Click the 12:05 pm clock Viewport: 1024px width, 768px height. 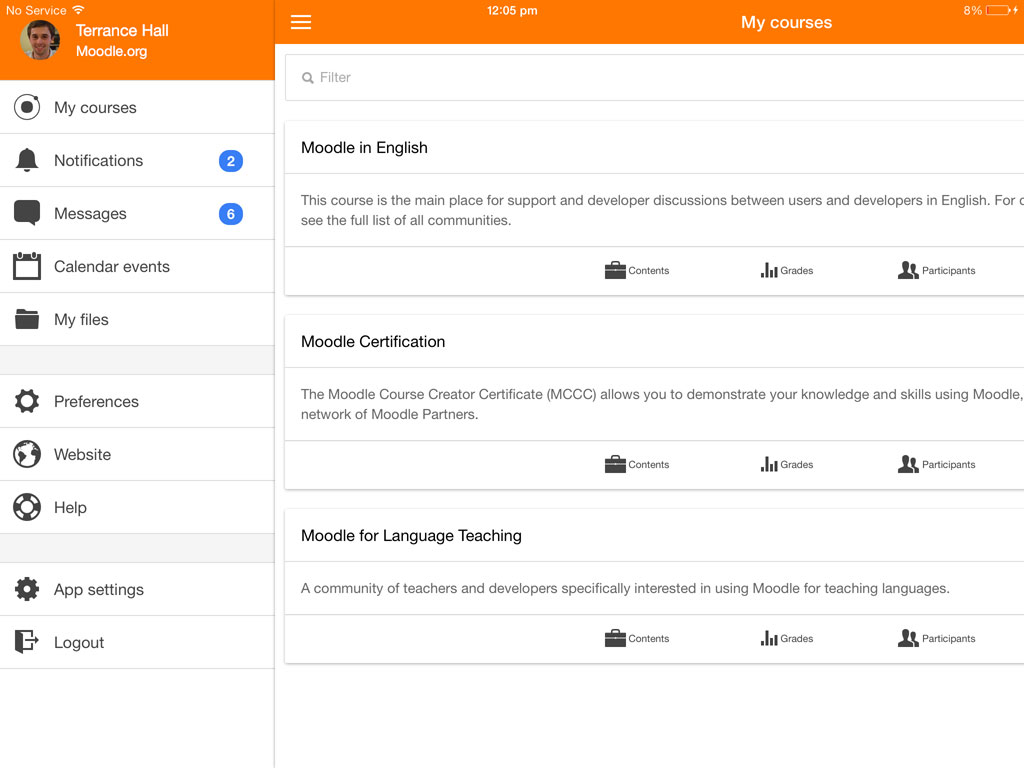512,10
